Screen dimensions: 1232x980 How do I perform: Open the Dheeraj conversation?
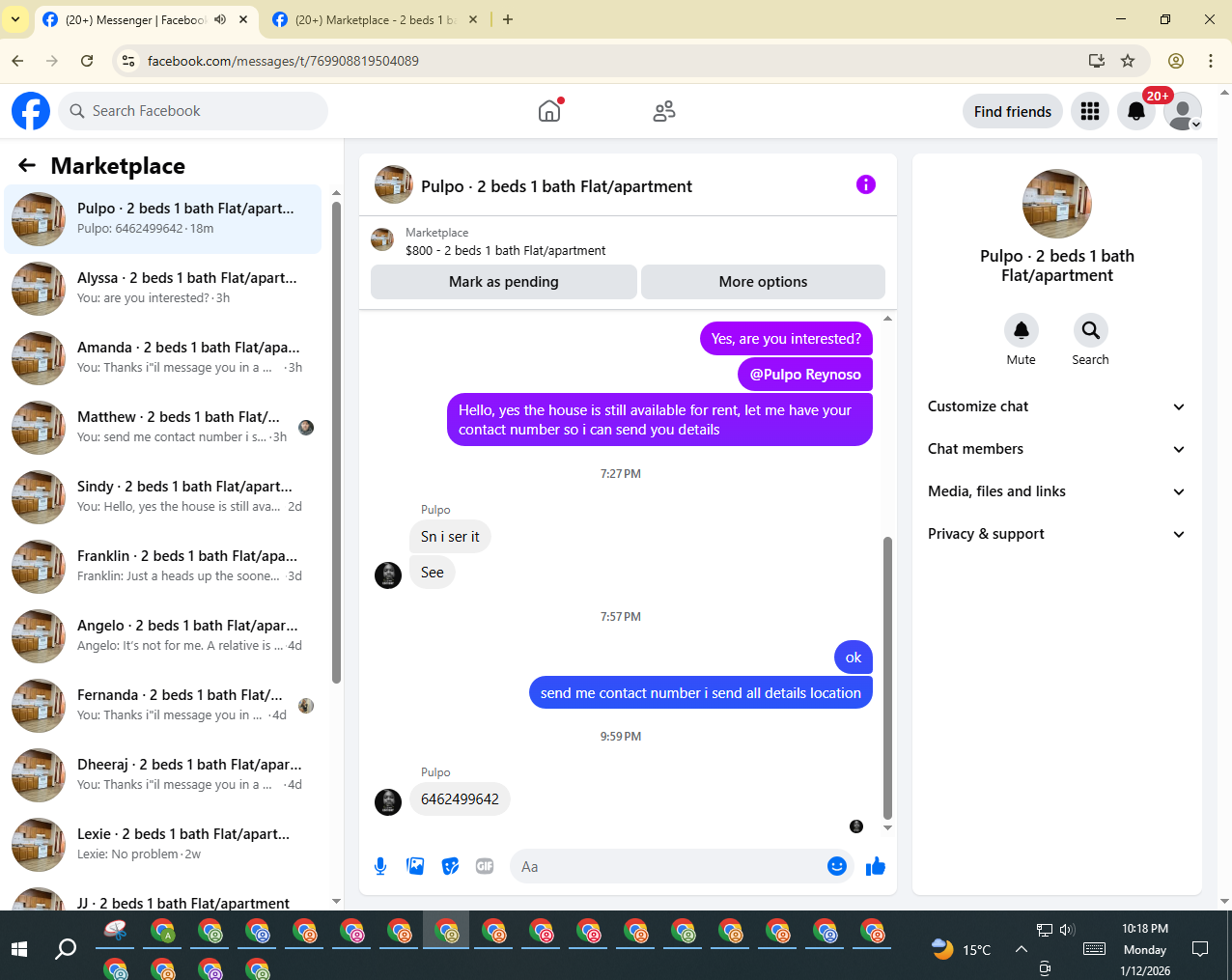(x=162, y=775)
